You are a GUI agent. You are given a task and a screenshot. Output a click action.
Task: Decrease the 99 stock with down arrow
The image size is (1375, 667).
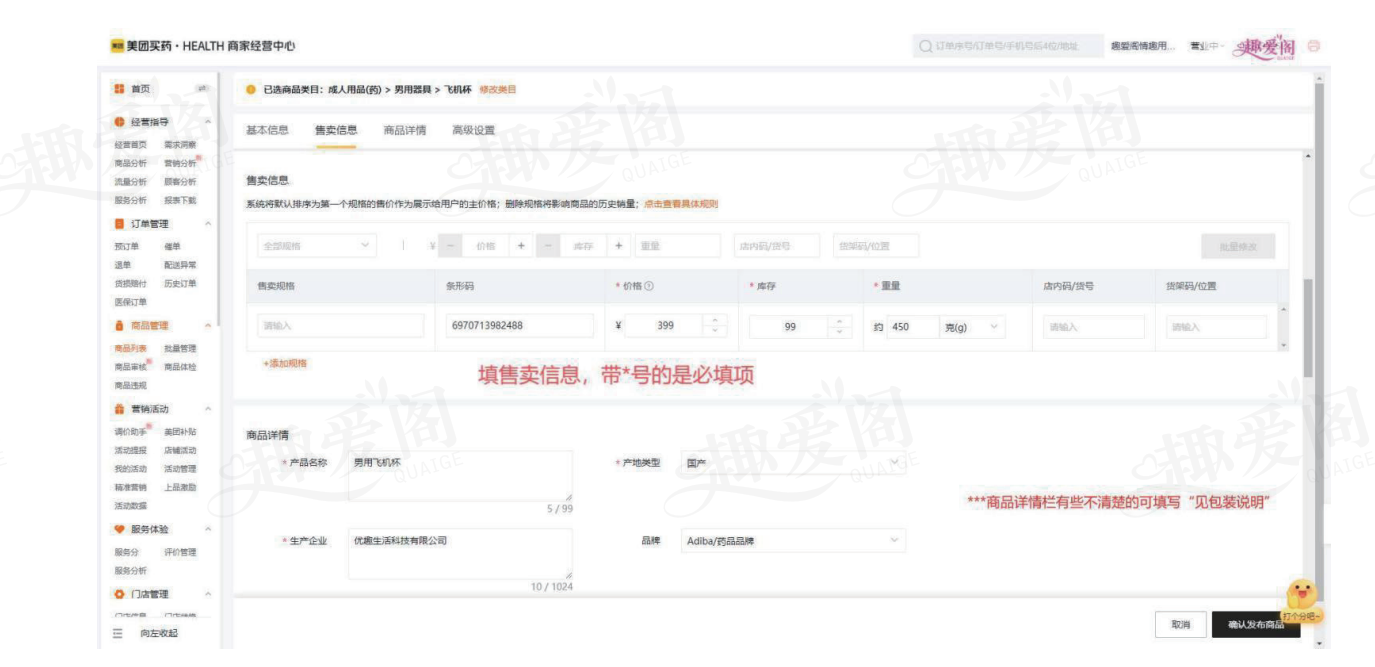click(841, 332)
